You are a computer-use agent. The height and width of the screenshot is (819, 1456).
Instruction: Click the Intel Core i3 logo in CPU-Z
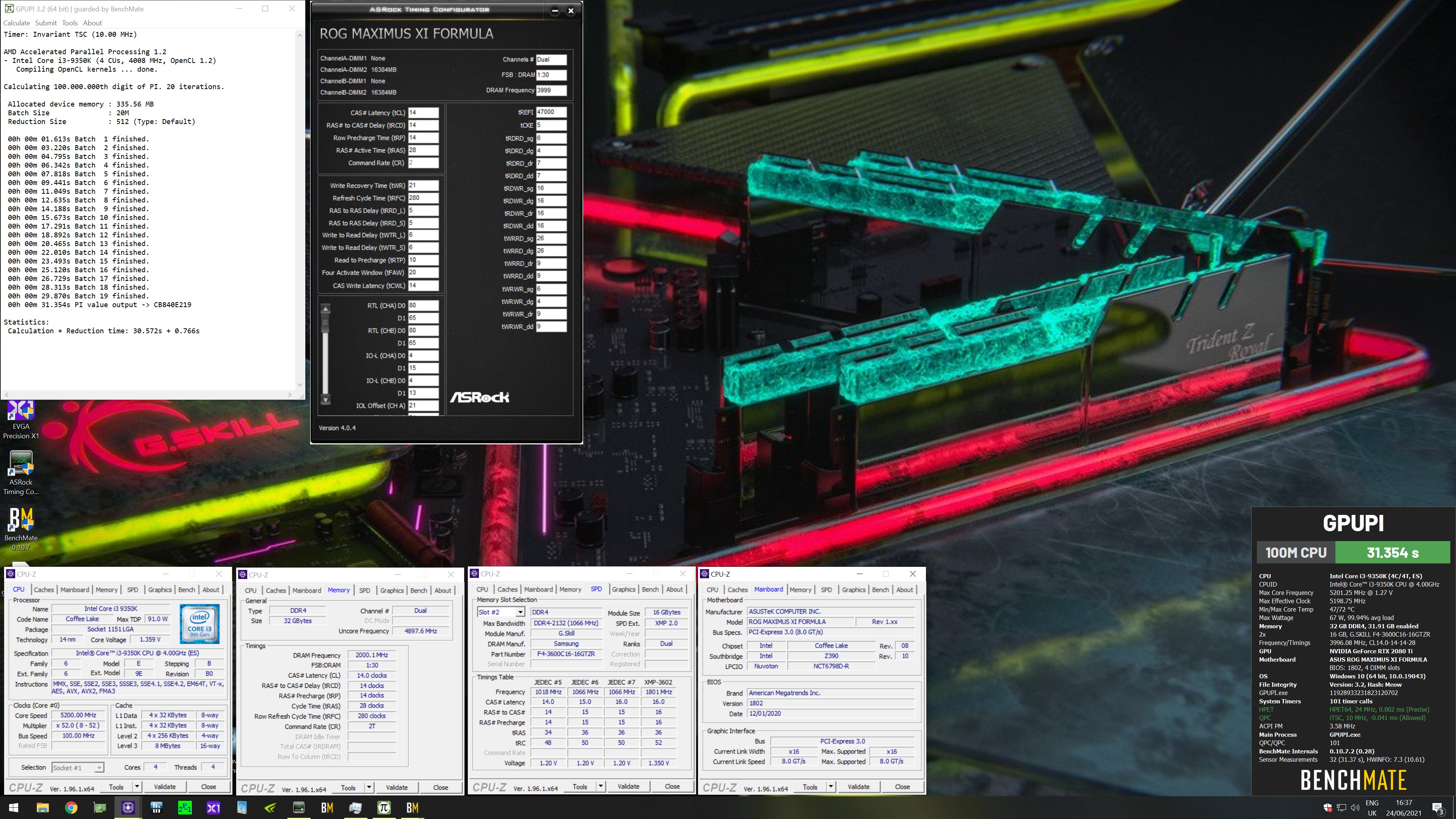point(199,624)
